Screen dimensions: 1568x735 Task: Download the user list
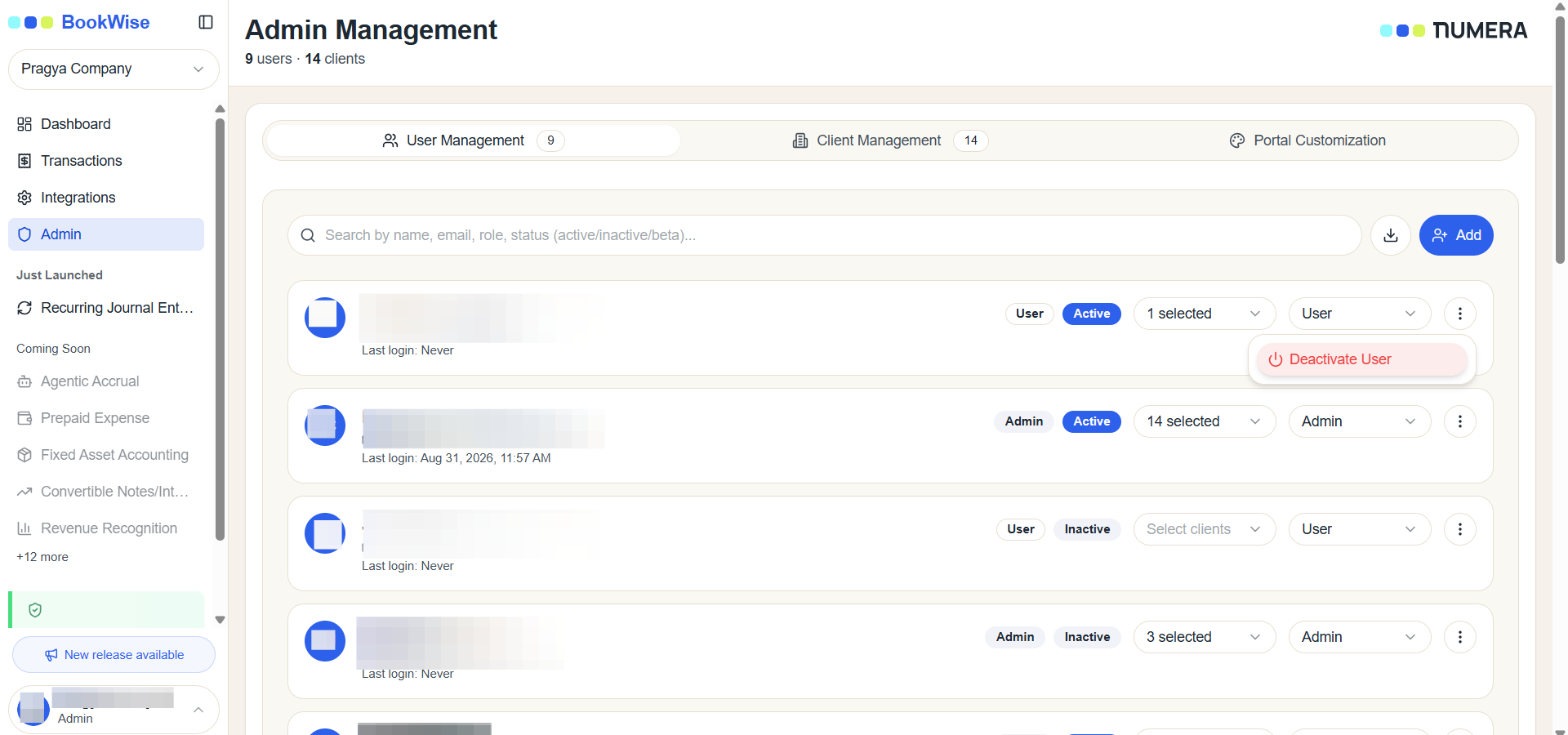(1391, 235)
